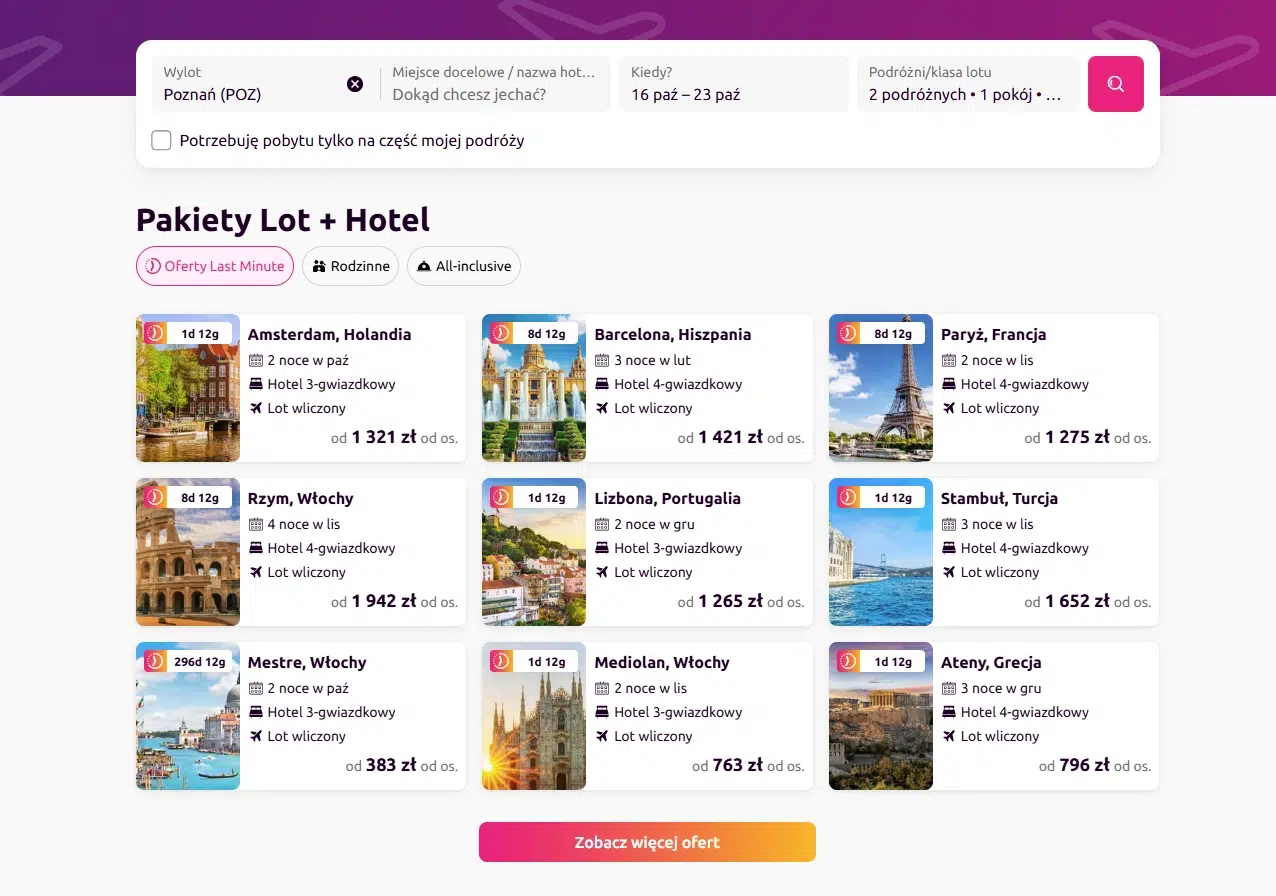The image size is (1276, 896).
Task: Open the Istanbul Bosphorus thumbnail
Action: click(881, 552)
